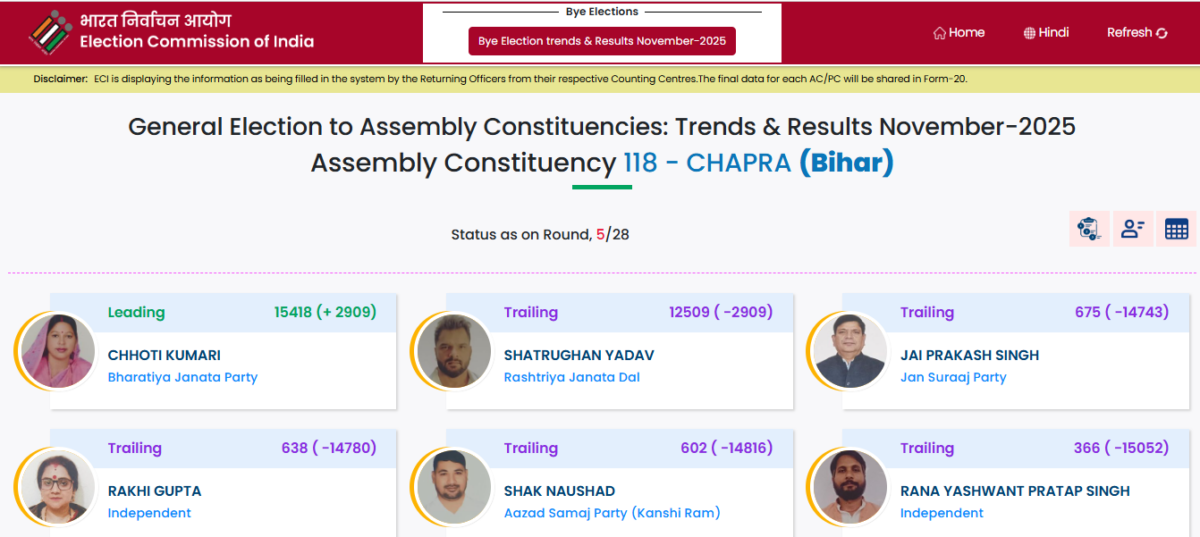Open Bye Election trends & Results November-2025
Viewport: 1200px width, 537px height.
pyautogui.click(x=602, y=41)
